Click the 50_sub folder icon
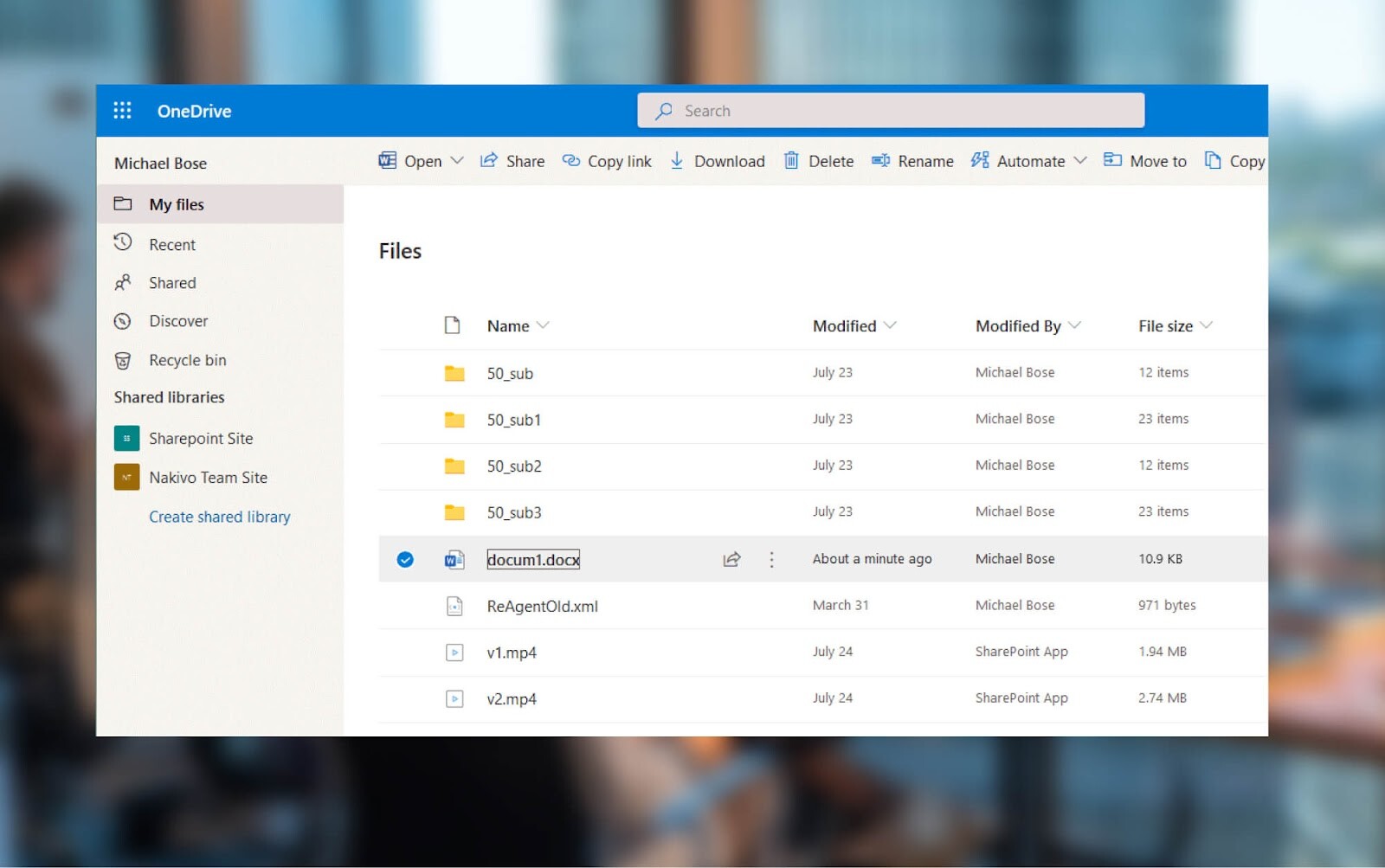Image resolution: width=1385 pixels, height=868 pixels. [454, 373]
